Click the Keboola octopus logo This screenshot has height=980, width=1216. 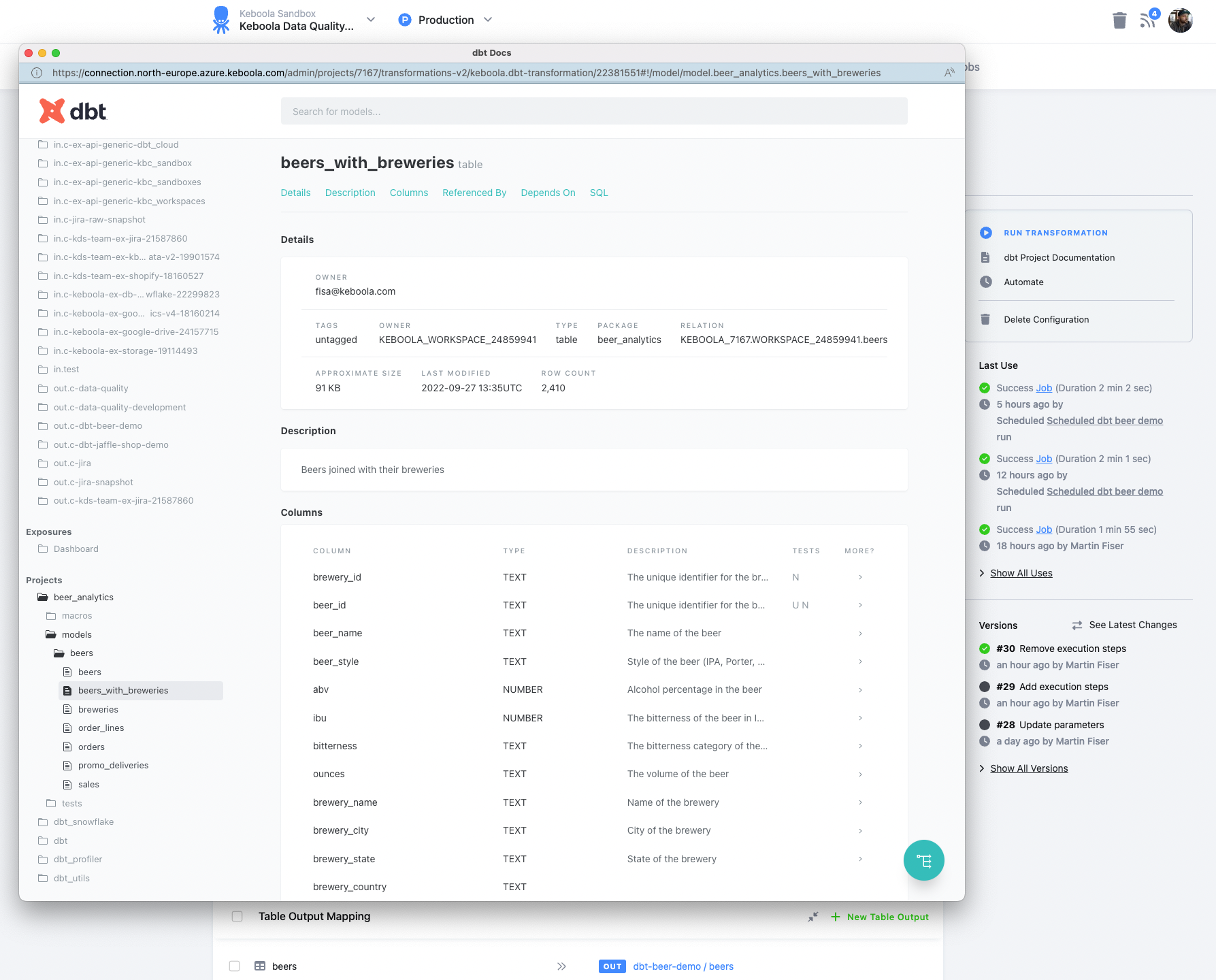coord(221,20)
